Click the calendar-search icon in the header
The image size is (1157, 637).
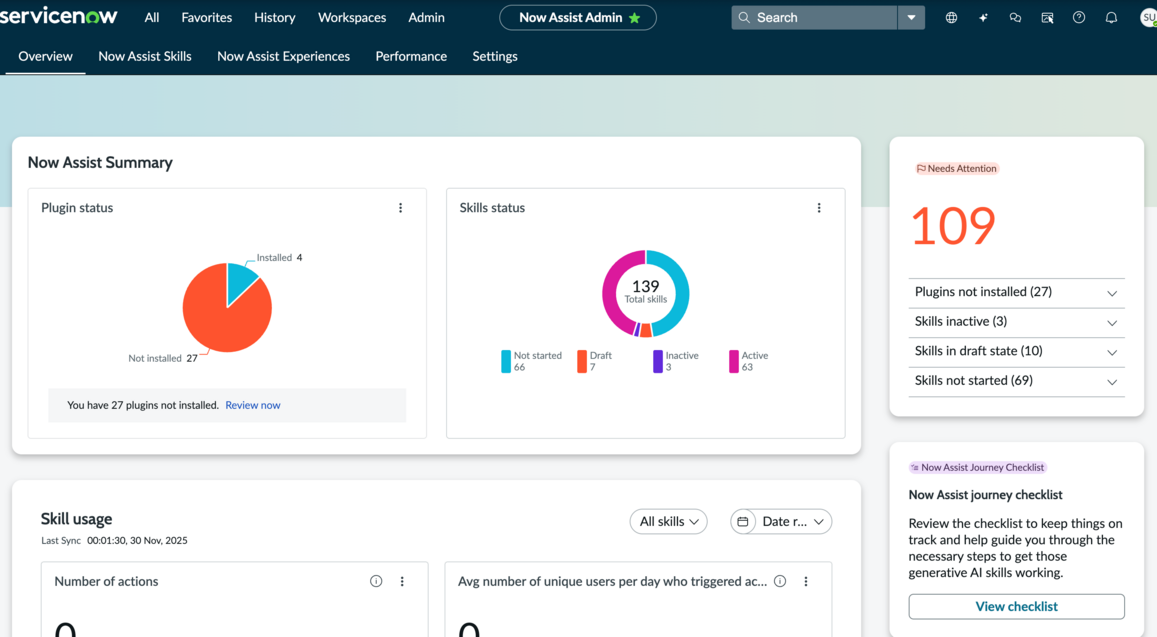(1047, 18)
